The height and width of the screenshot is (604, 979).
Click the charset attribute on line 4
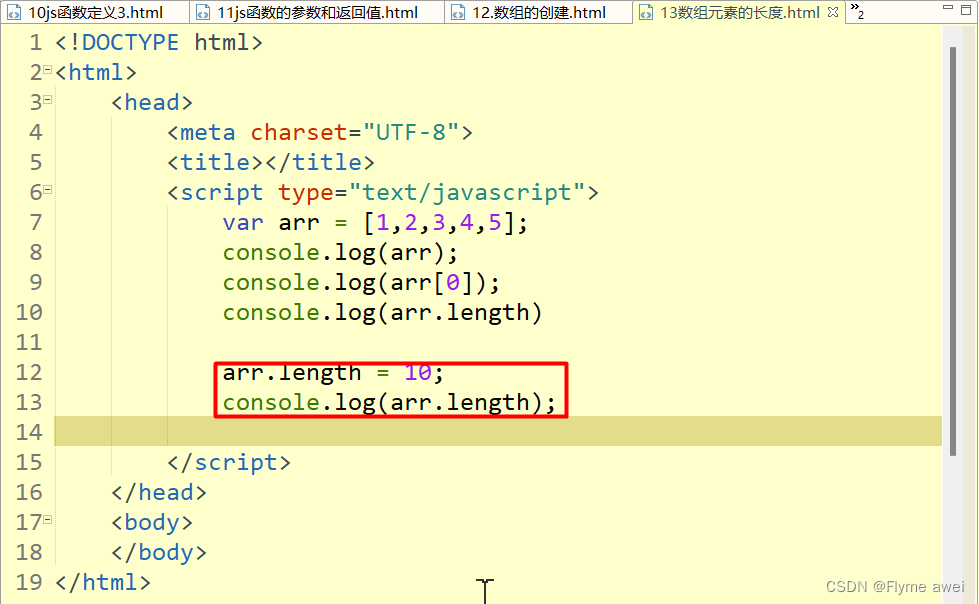click(x=298, y=132)
